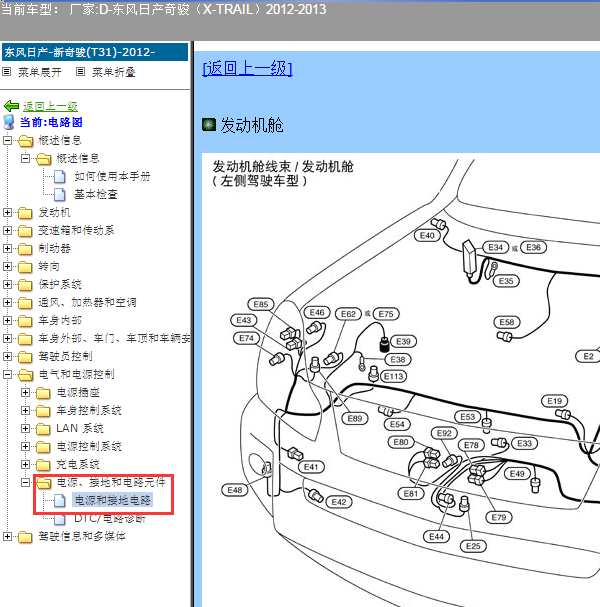Click 菜单折叠 to collapse all menus
600x607 pixels.
coord(114,72)
